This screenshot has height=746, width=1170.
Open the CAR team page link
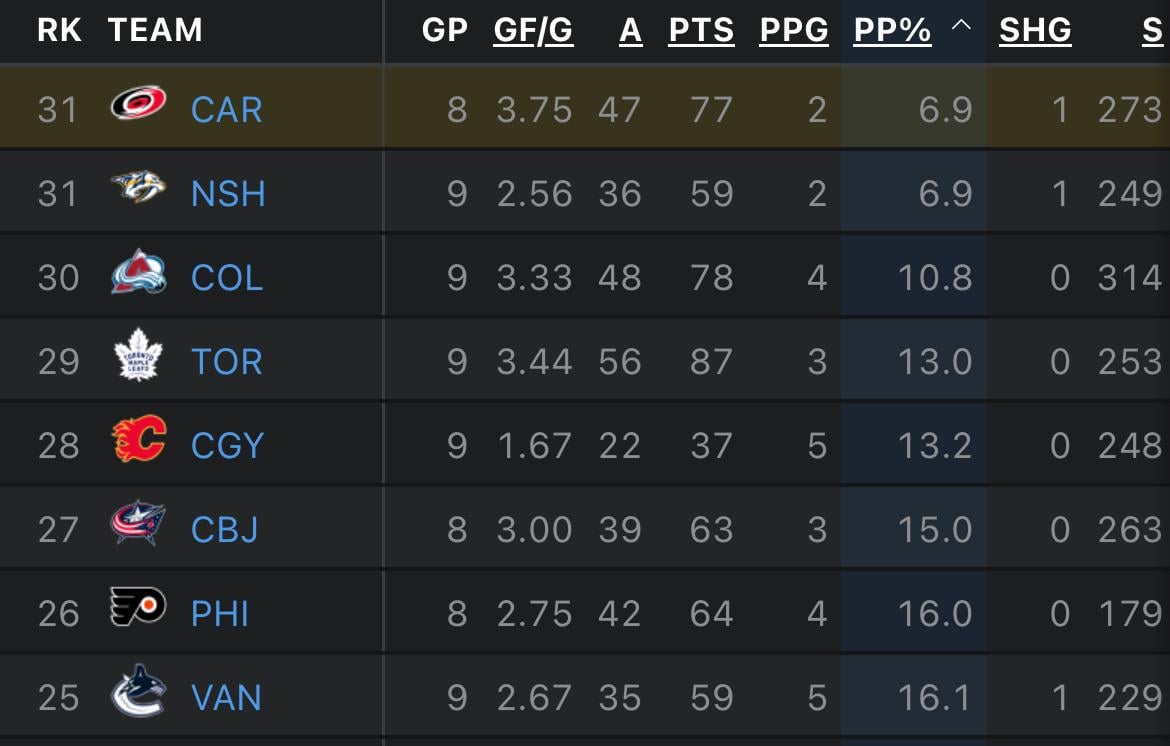pyautogui.click(x=225, y=108)
